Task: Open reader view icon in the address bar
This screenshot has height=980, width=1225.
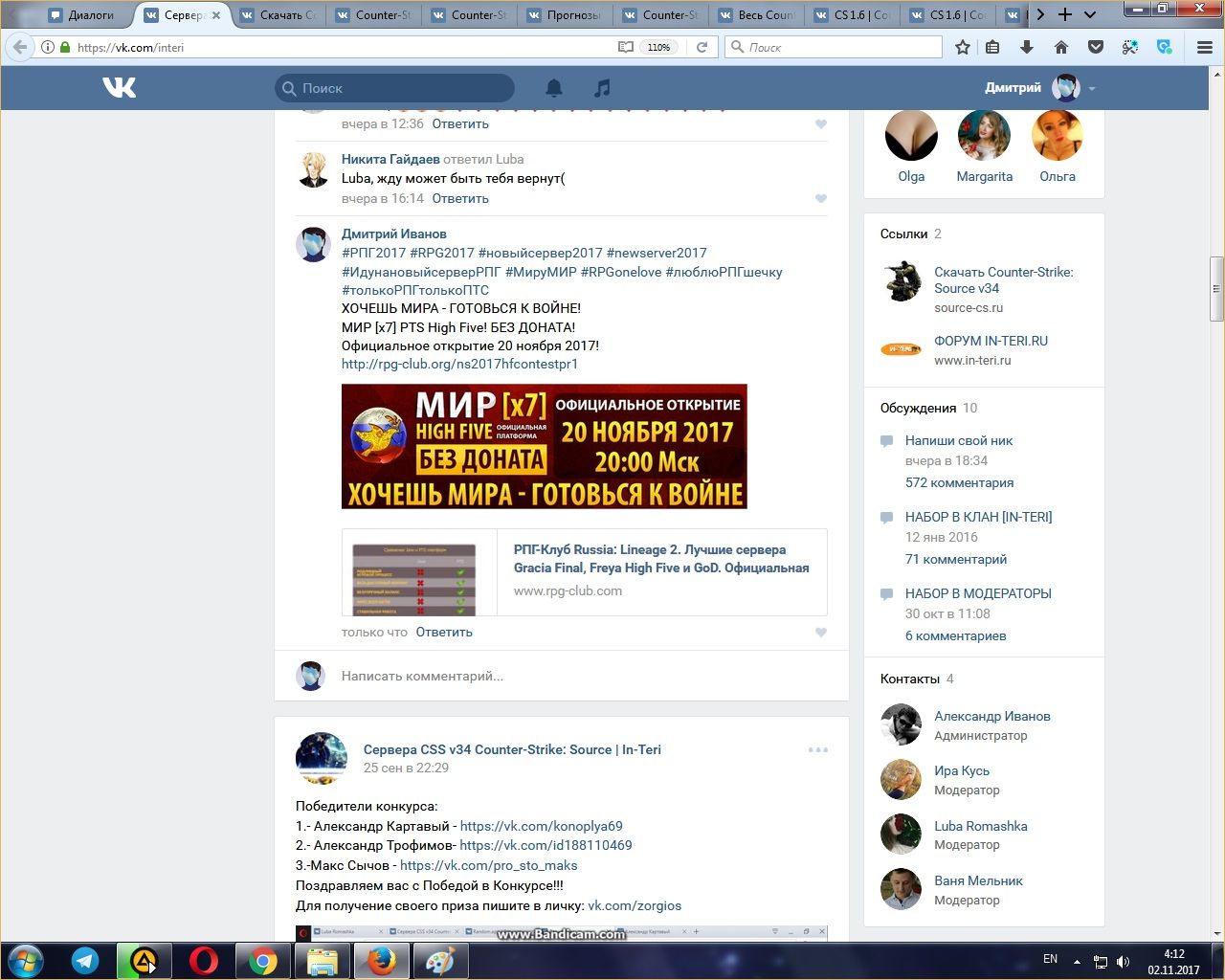Action: click(x=626, y=47)
